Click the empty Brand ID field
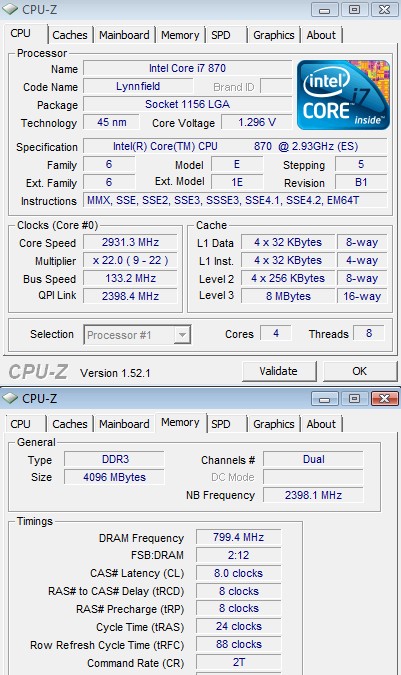This screenshot has width=401, height=675. (x=276, y=87)
